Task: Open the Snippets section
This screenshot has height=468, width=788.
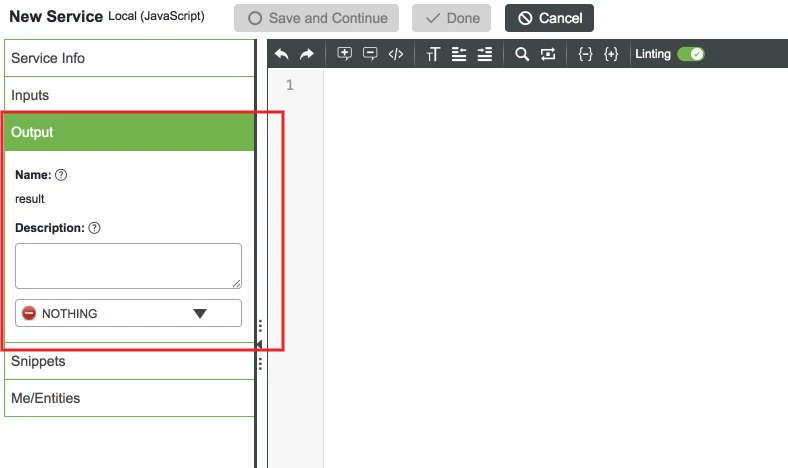Action: 129,361
